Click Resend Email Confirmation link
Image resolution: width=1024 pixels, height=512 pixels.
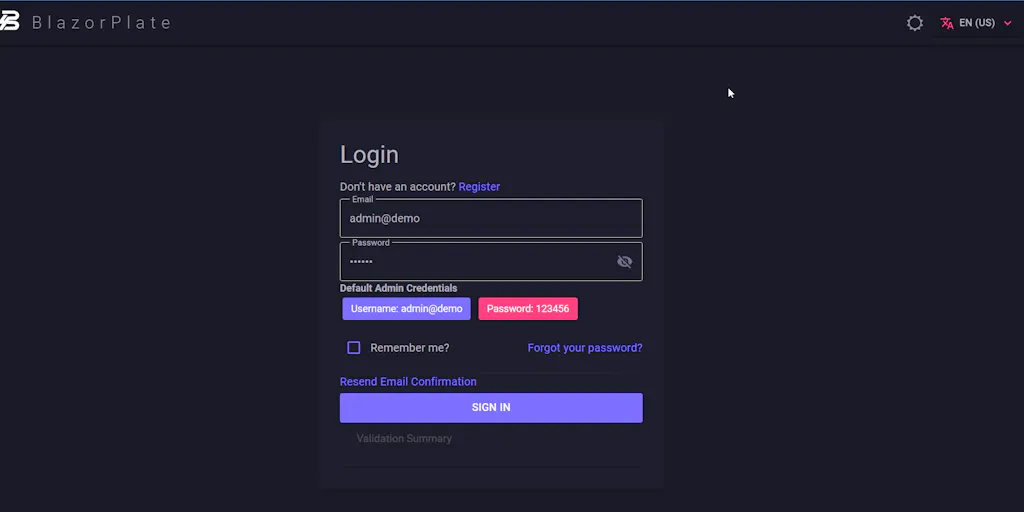[x=408, y=381]
